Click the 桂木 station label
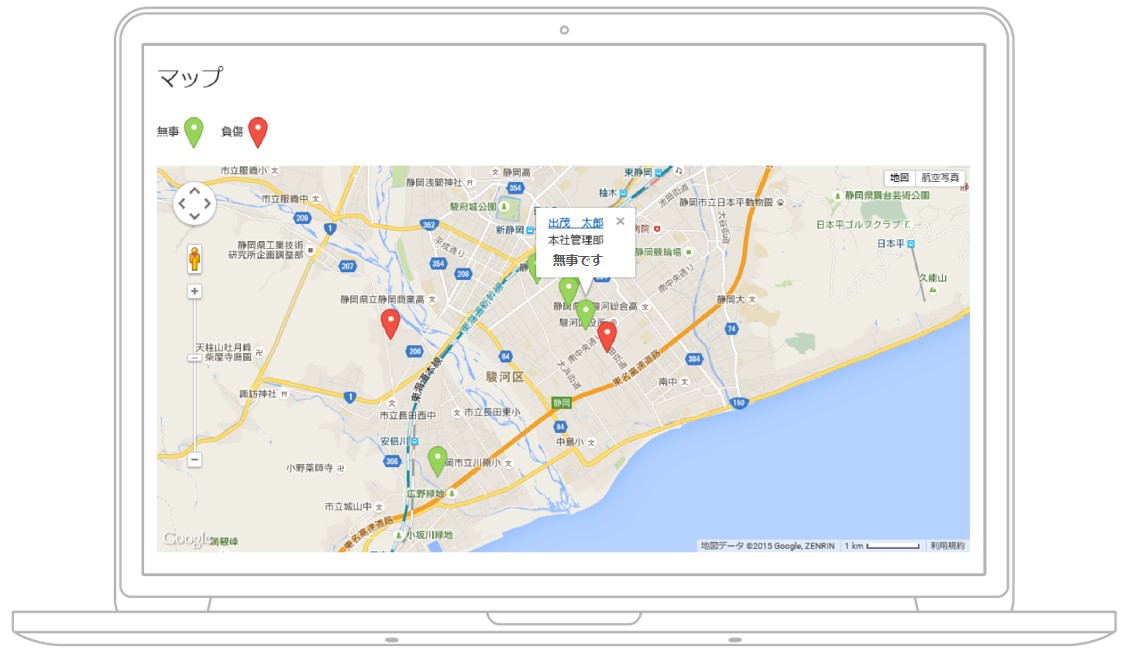Screen dimensions: 1128x650 (x=608, y=193)
